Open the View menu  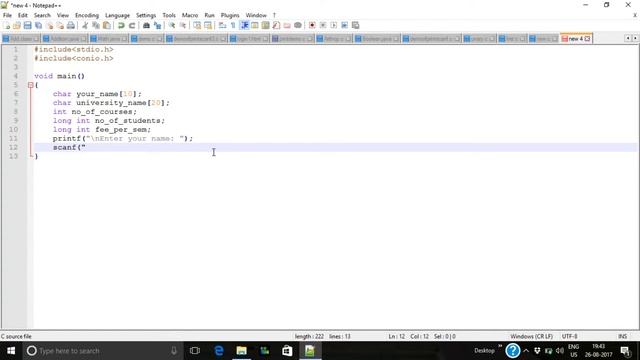tap(62, 15)
